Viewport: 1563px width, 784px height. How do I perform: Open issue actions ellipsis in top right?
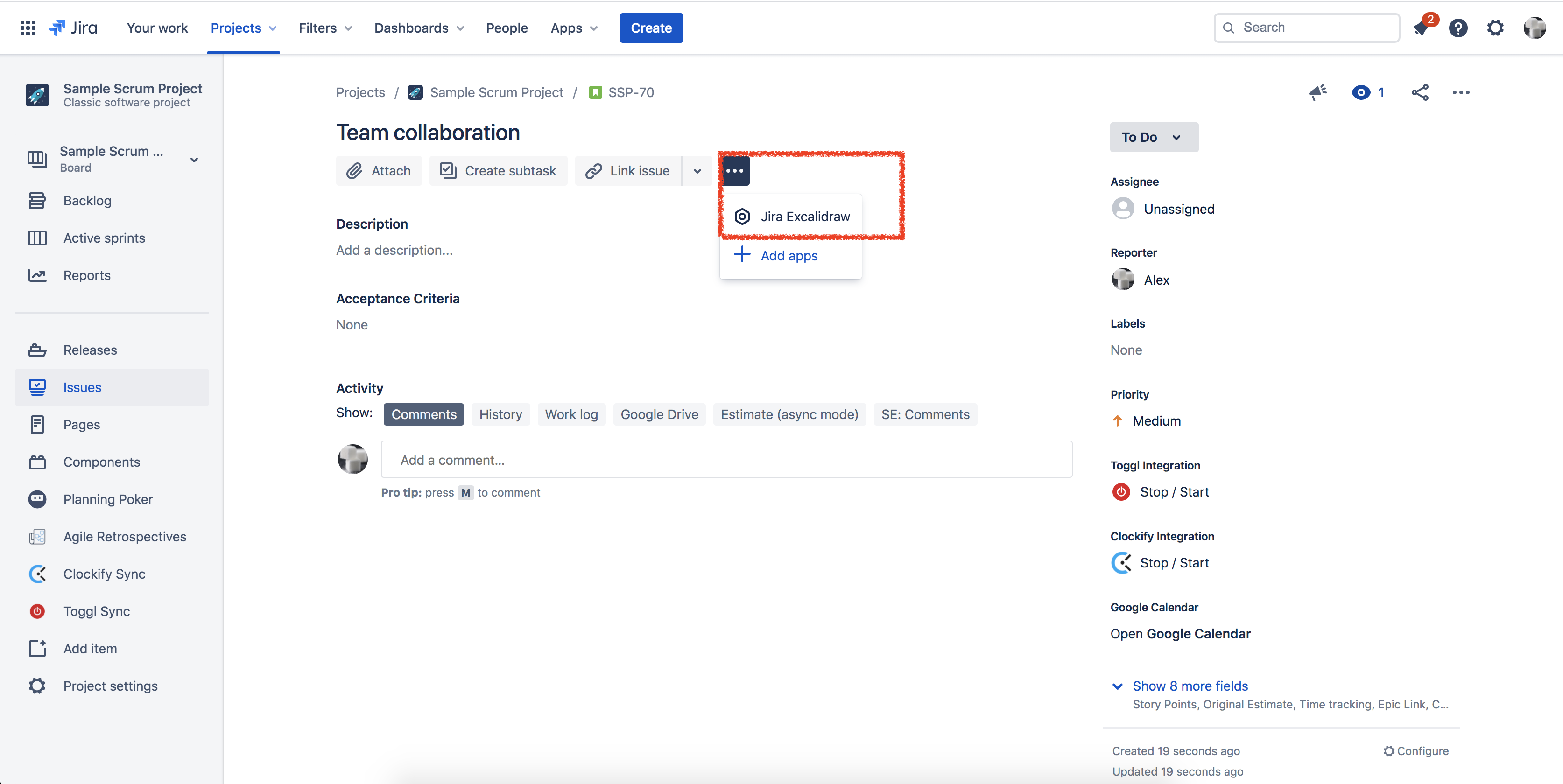[x=1460, y=92]
